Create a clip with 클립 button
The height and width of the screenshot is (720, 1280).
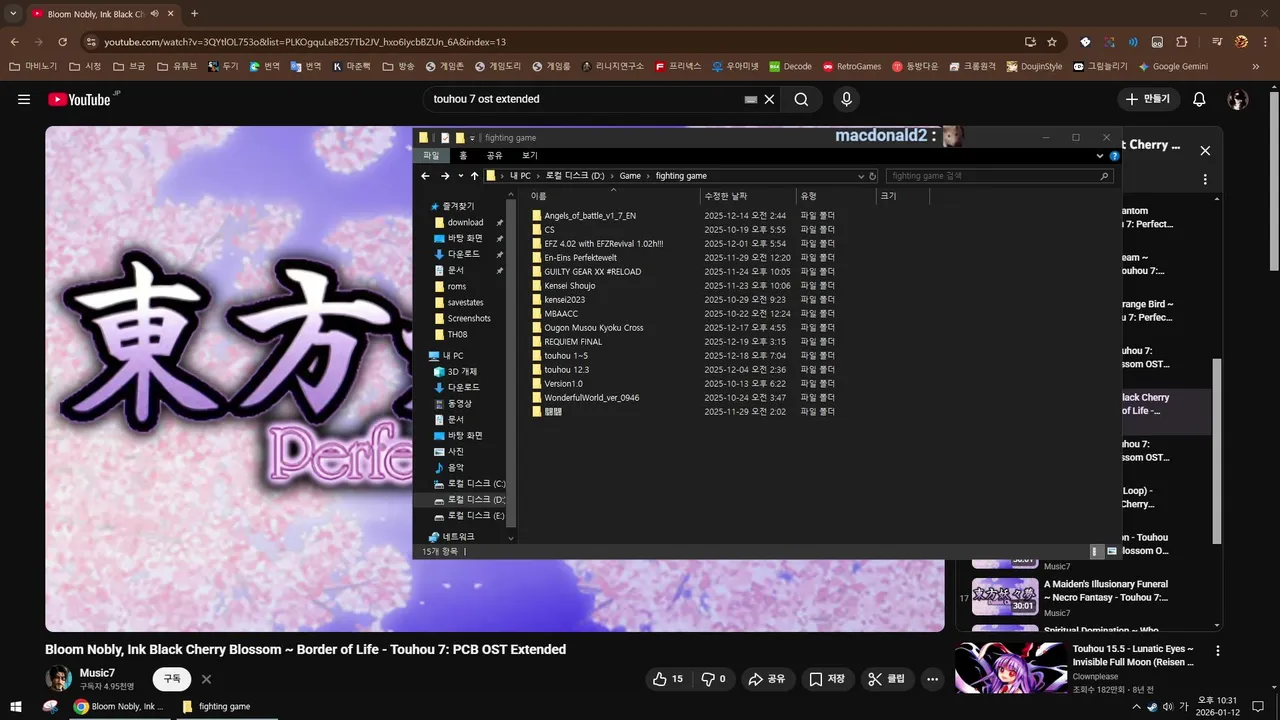[x=886, y=679]
